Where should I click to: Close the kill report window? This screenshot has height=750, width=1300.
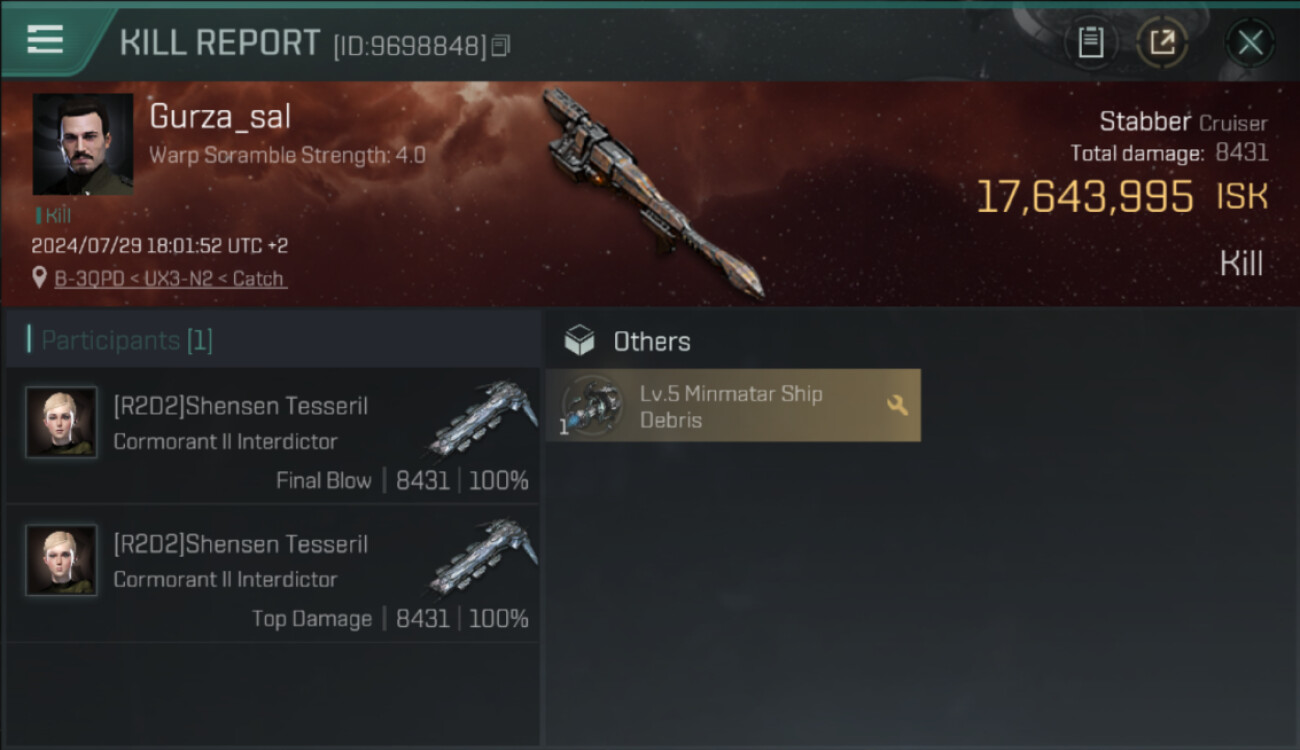pos(1250,43)
